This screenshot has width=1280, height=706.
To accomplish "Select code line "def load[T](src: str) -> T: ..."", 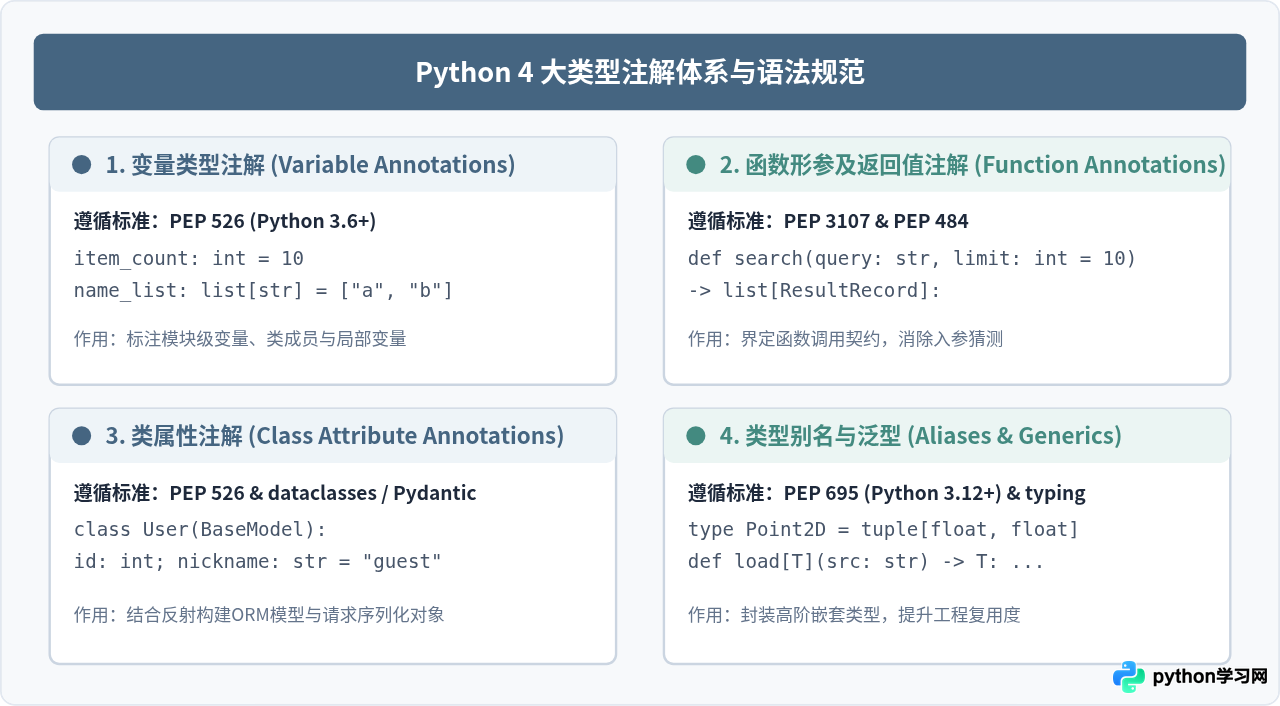I will tap(866, 562).
